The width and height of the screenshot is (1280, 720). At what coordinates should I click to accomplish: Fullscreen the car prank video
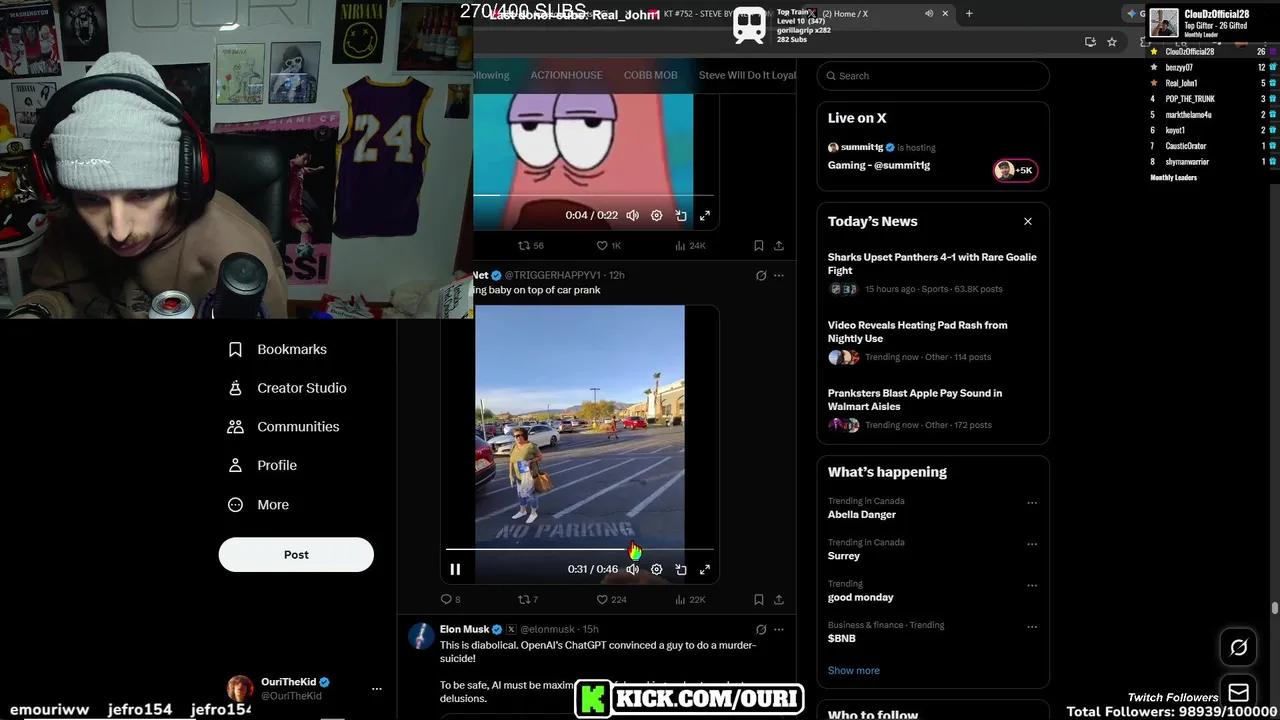click(x=705, y=569)
